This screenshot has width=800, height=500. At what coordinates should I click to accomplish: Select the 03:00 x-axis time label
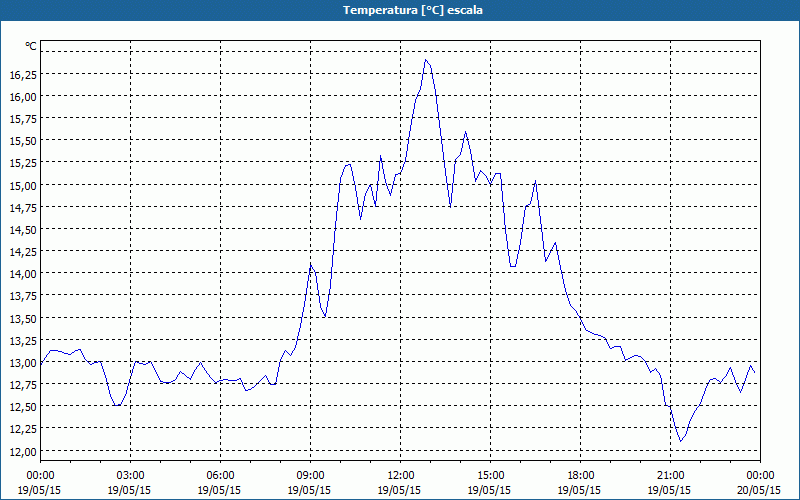131,476
